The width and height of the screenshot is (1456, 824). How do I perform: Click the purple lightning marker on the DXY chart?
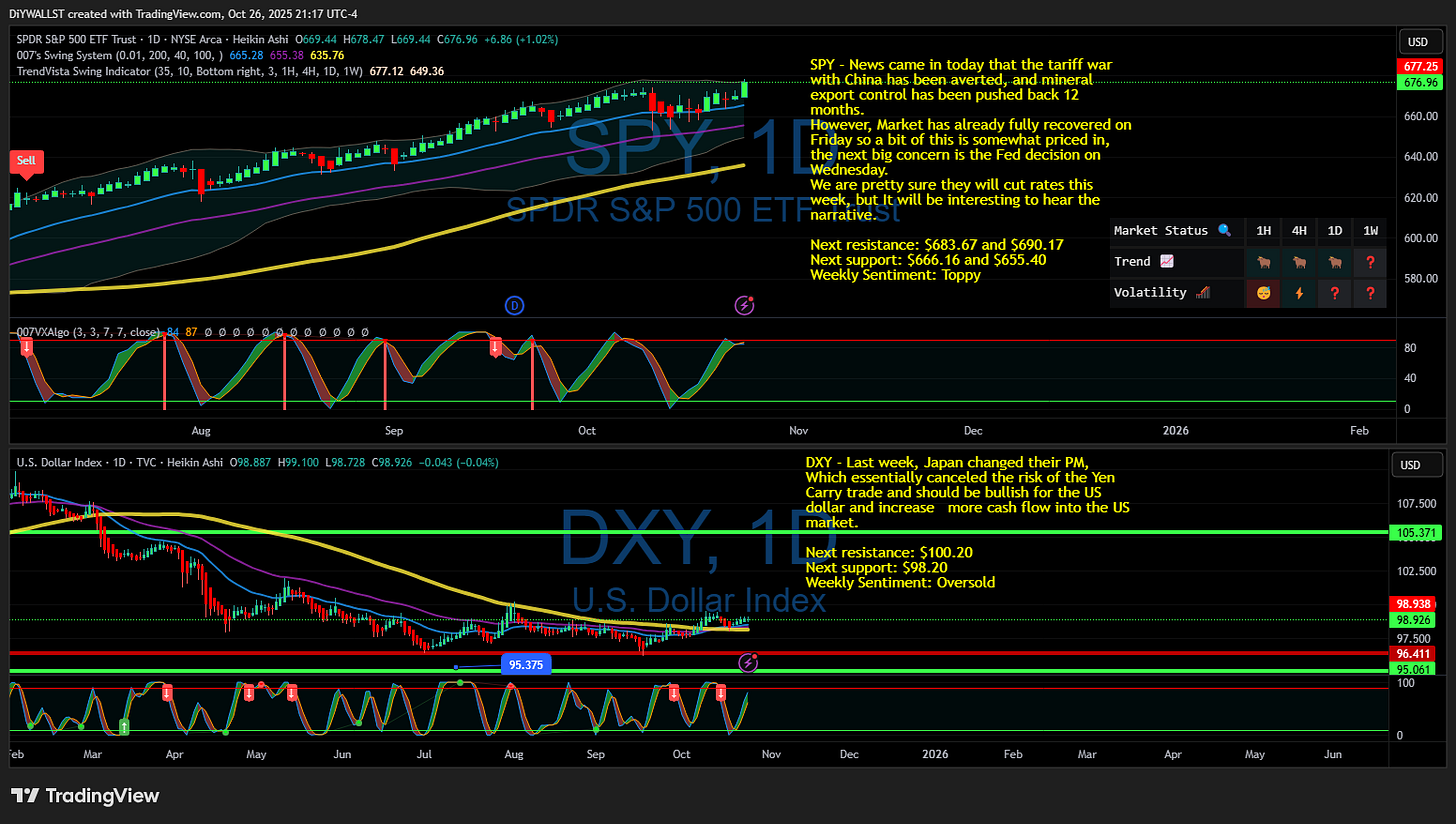point(748,662)
